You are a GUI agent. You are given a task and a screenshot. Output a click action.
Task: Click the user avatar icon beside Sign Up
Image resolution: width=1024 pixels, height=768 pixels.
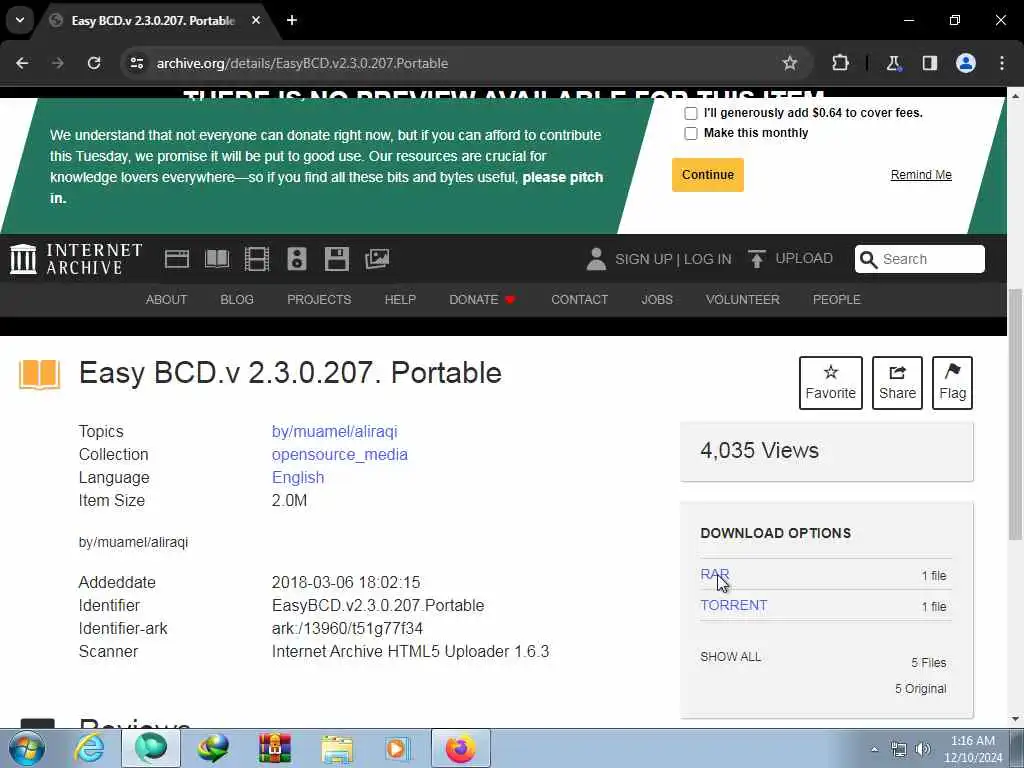pos(596,259)
